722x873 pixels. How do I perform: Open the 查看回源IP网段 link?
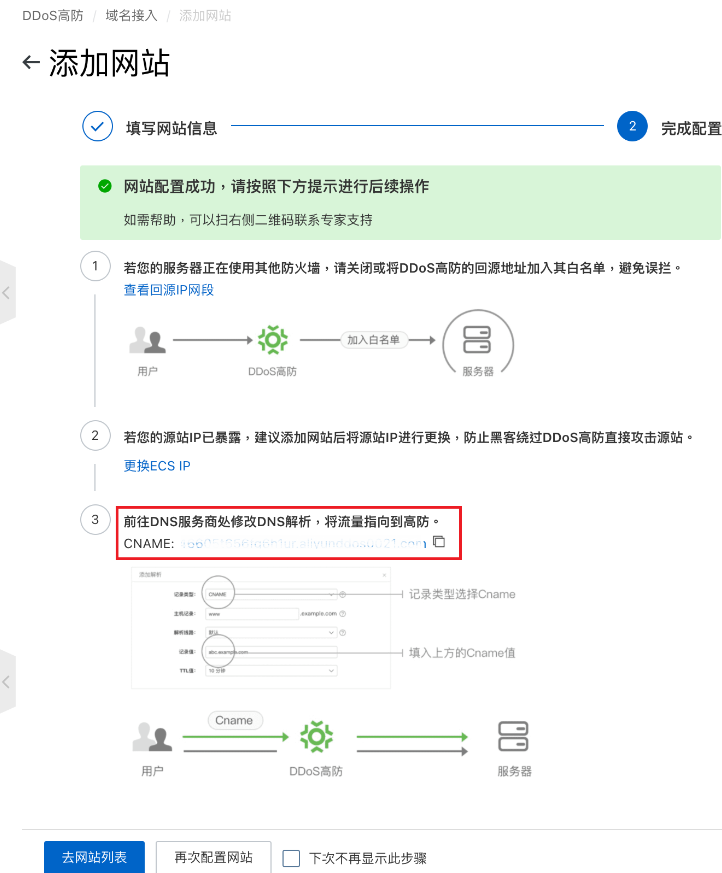tap(168, 290)
